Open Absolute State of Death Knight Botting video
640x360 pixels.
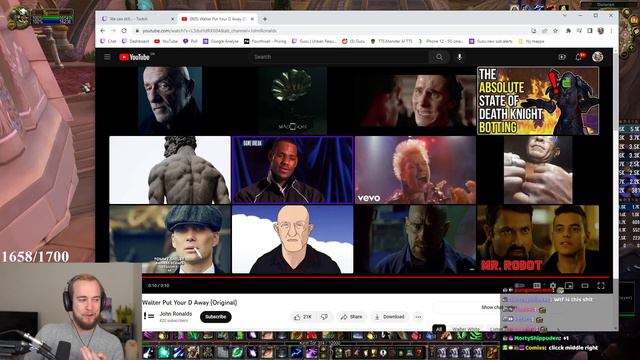point(538,101)
